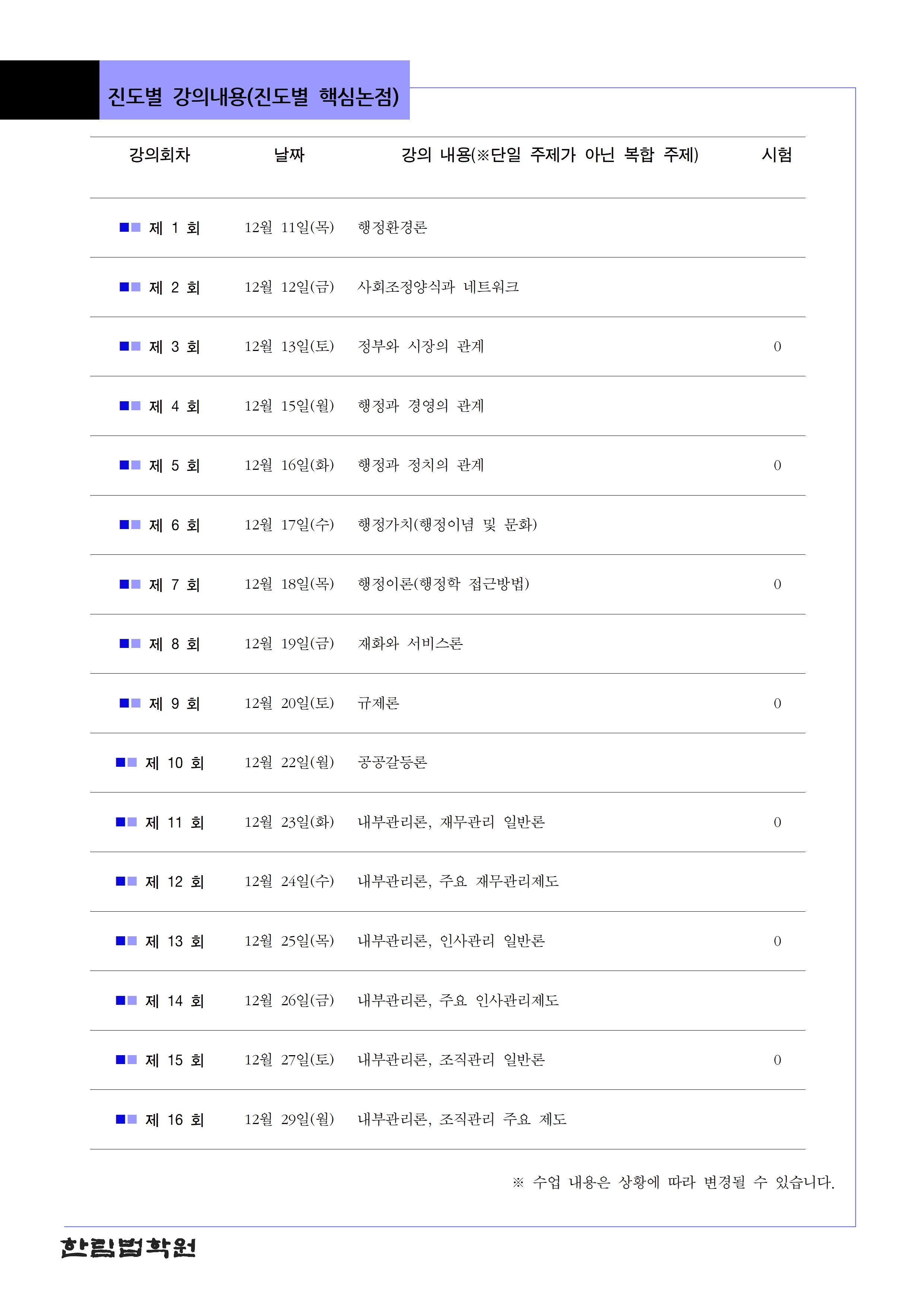The image size is (924, 1307).
Task: Select the lecture topic 행정환경론
Action: (392, 228)
